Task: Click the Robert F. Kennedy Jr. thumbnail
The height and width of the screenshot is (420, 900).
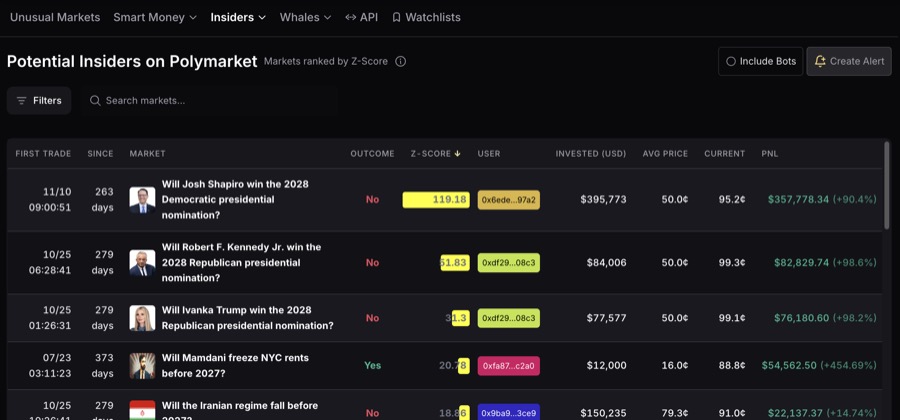Action: pos(142,263)
